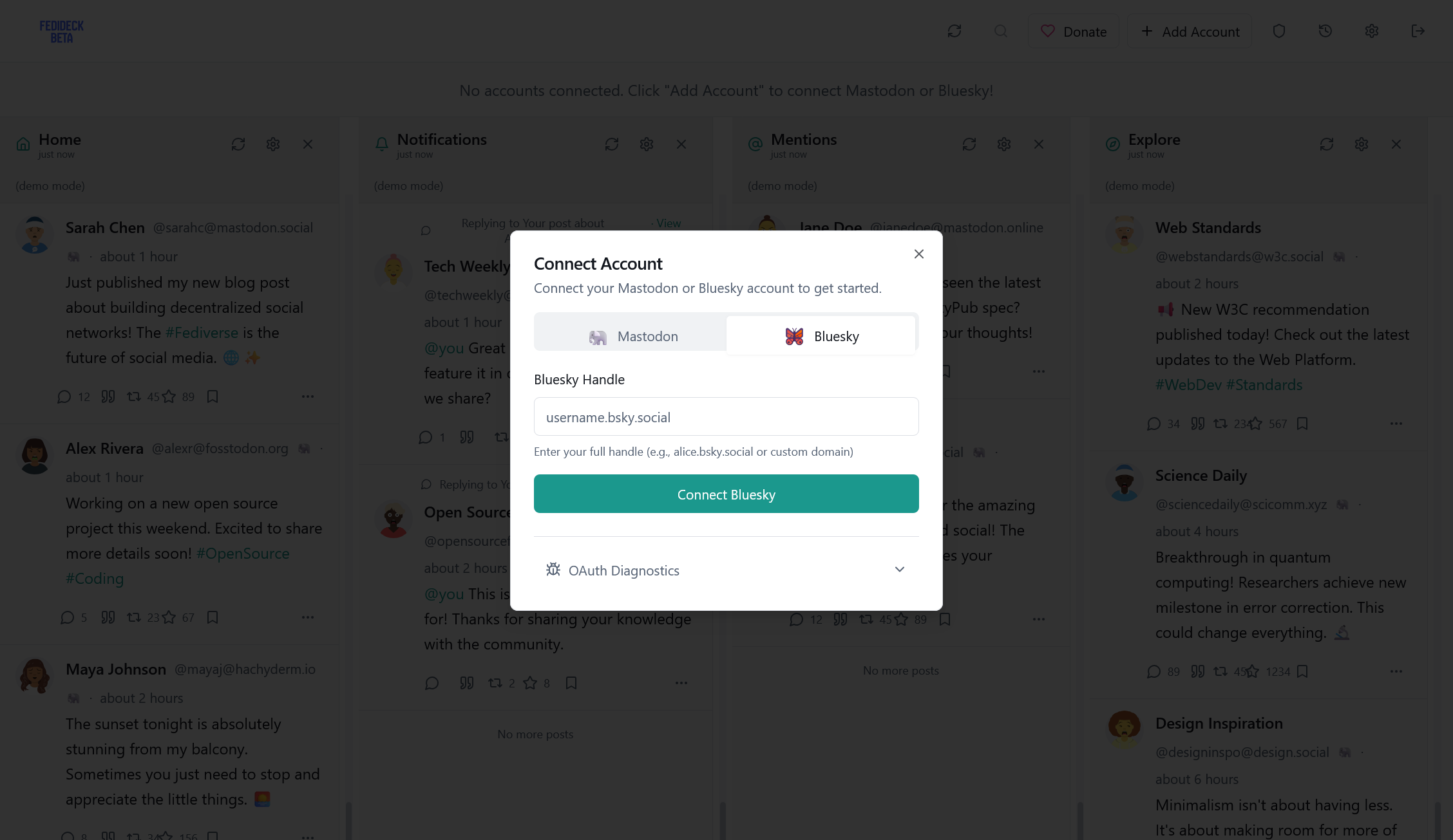The width and height of the screenshot is (1453, 840).
Task: Click the Bluesky Handle input field
Action: [726, 417]
